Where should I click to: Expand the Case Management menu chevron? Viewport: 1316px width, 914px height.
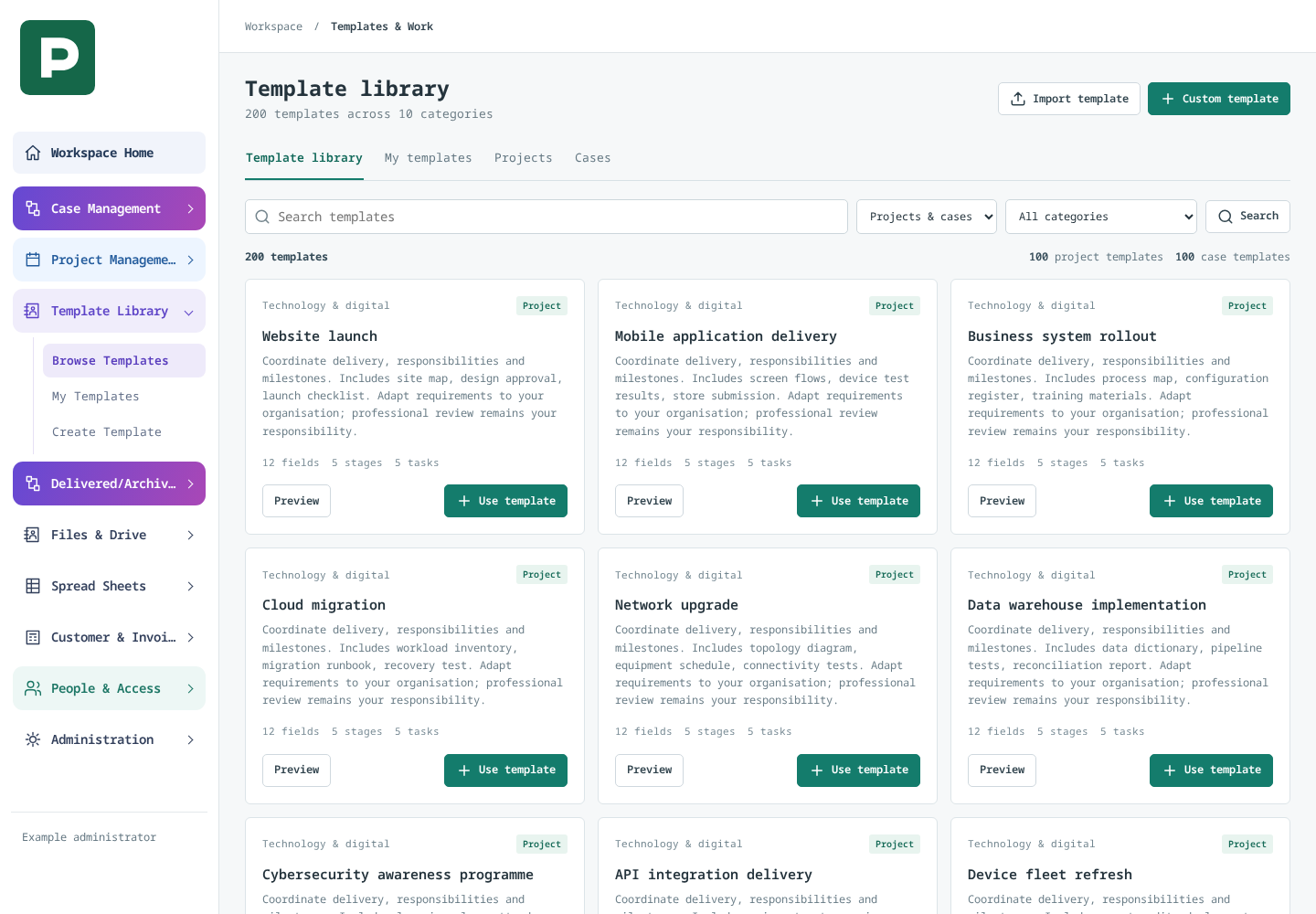click(x=190, y=208)
